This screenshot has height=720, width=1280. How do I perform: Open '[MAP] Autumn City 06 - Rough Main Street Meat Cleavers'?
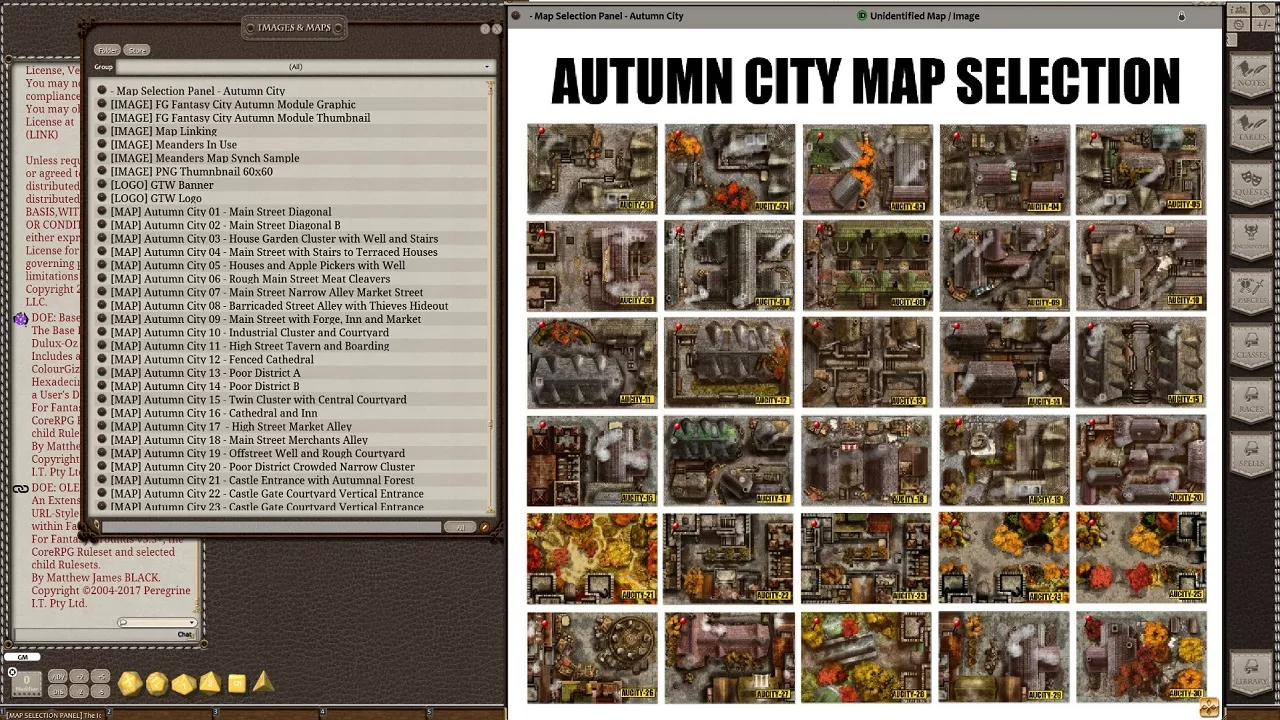click(250, 279)
